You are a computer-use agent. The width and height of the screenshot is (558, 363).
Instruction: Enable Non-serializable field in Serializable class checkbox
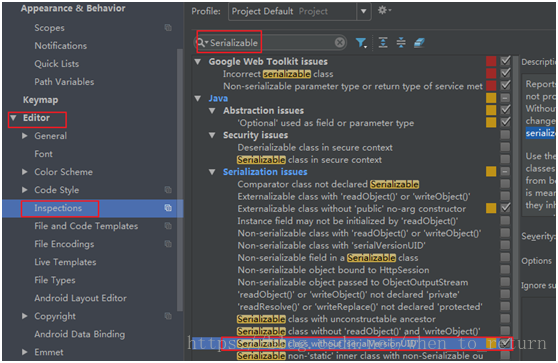coord(505,257)
